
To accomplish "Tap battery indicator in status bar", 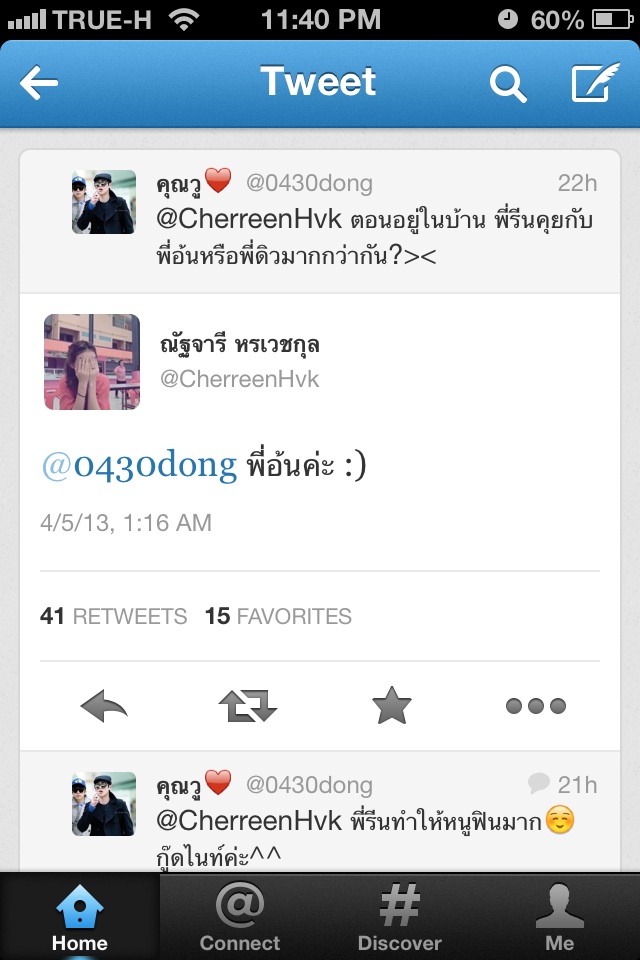I will [x=612, y=20].
